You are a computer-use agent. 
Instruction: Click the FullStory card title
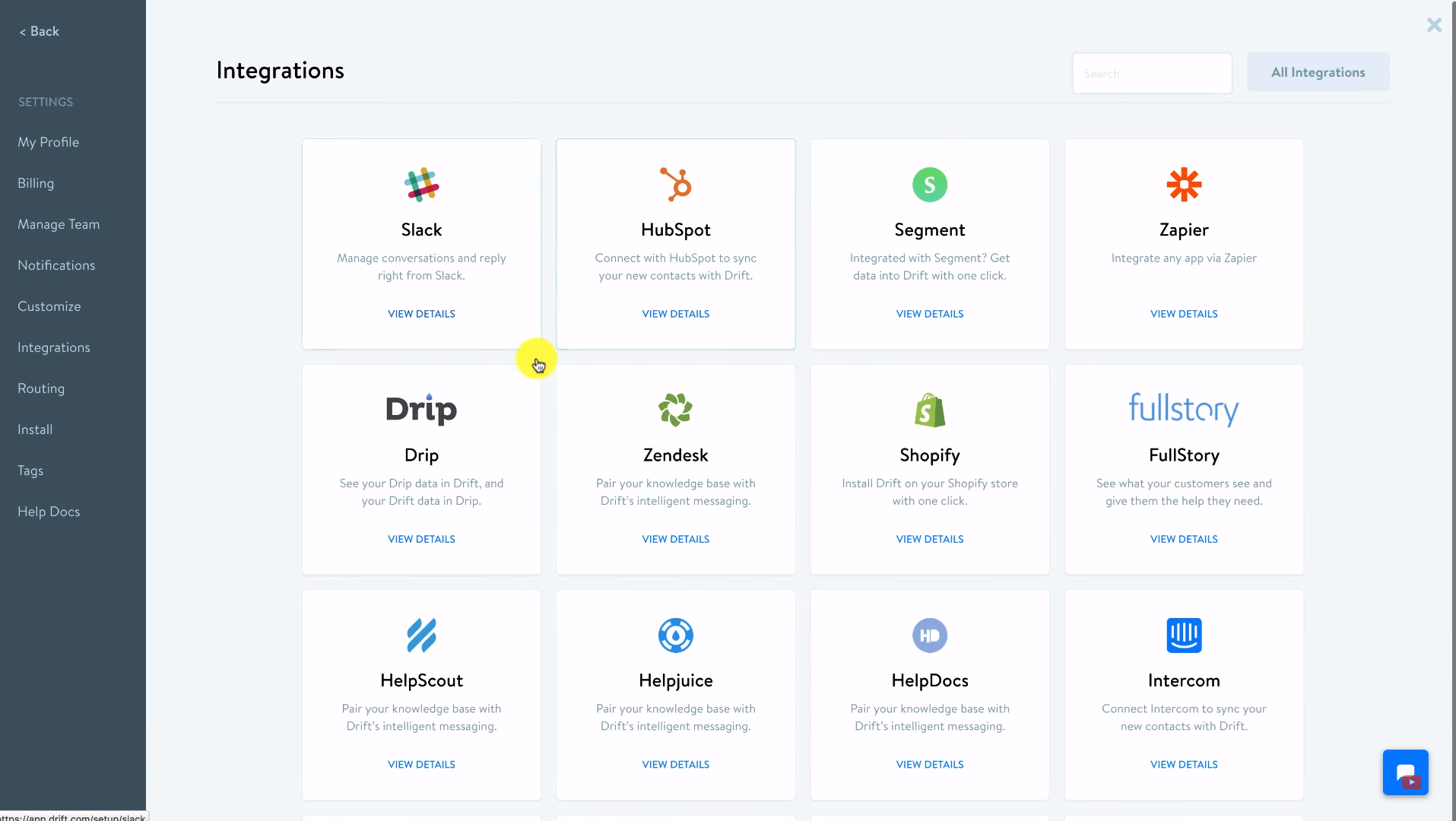1184,455
